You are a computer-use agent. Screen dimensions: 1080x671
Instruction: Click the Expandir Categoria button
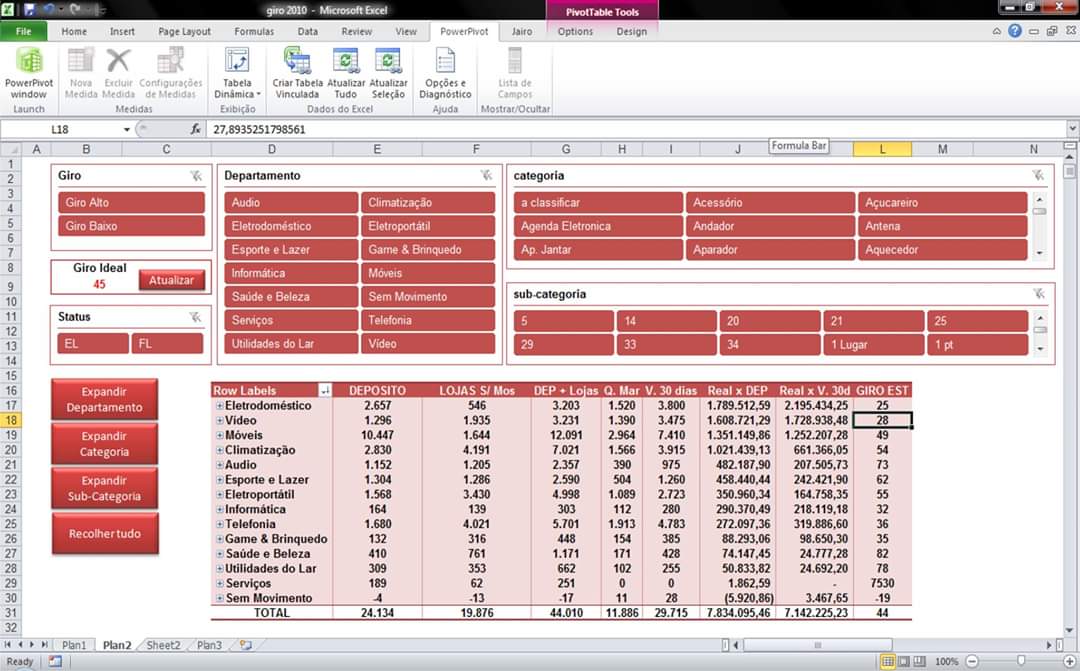pyautogui.click(x=104, y=444)
